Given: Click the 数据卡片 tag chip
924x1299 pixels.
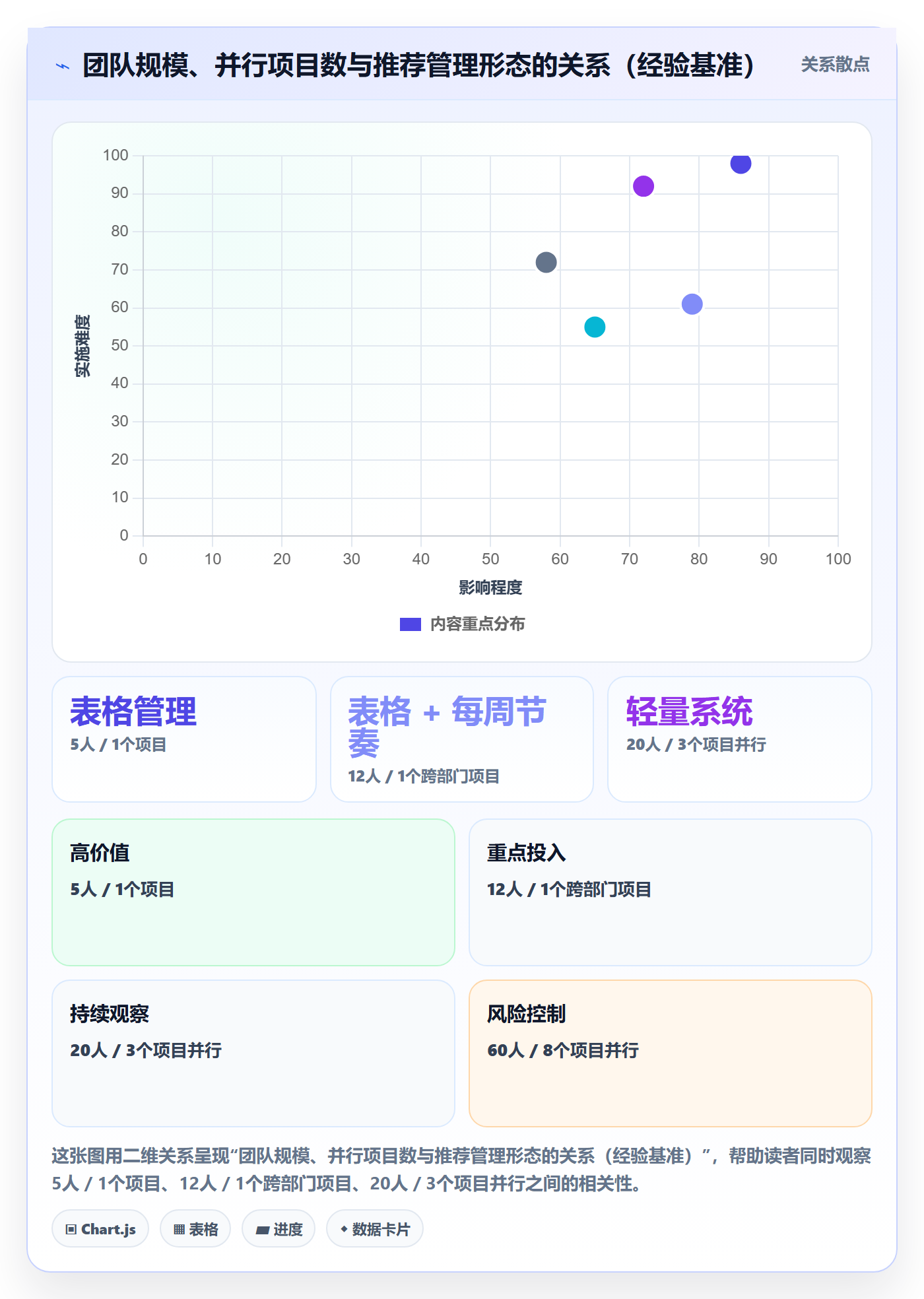Looking at the screenshot, I should pyautogui.click(x=375, y=1229).
